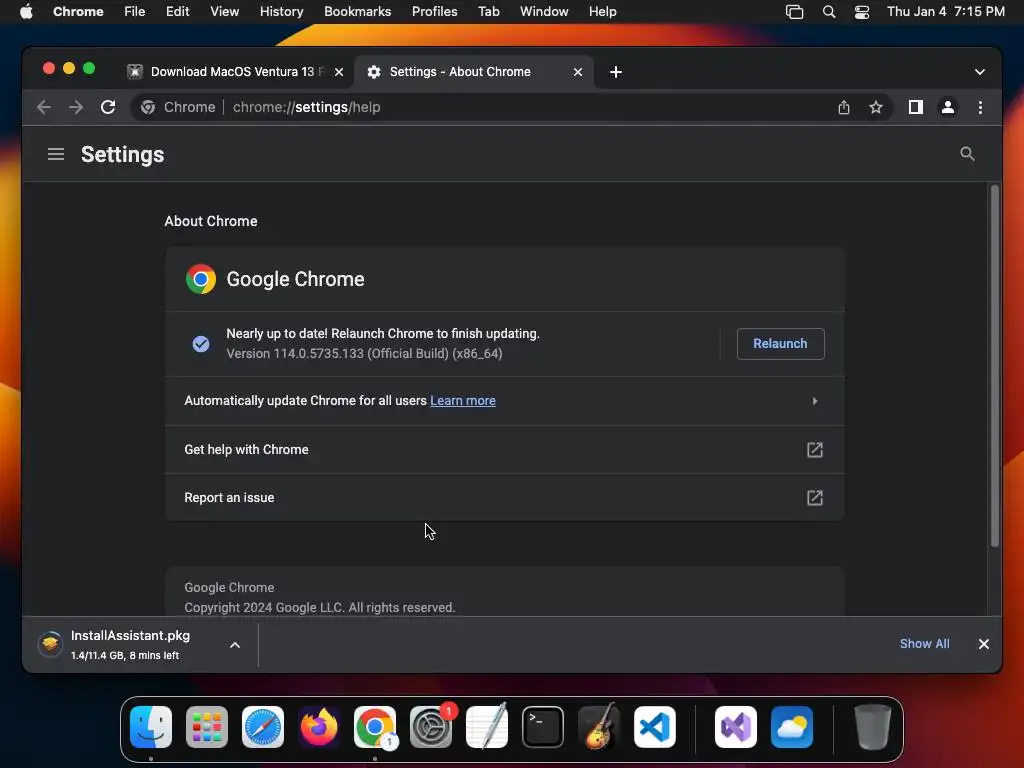This screenshot has height=768, width=1024.
Task: Open Report an issue external link icon
Action: [x=814, y=498]
